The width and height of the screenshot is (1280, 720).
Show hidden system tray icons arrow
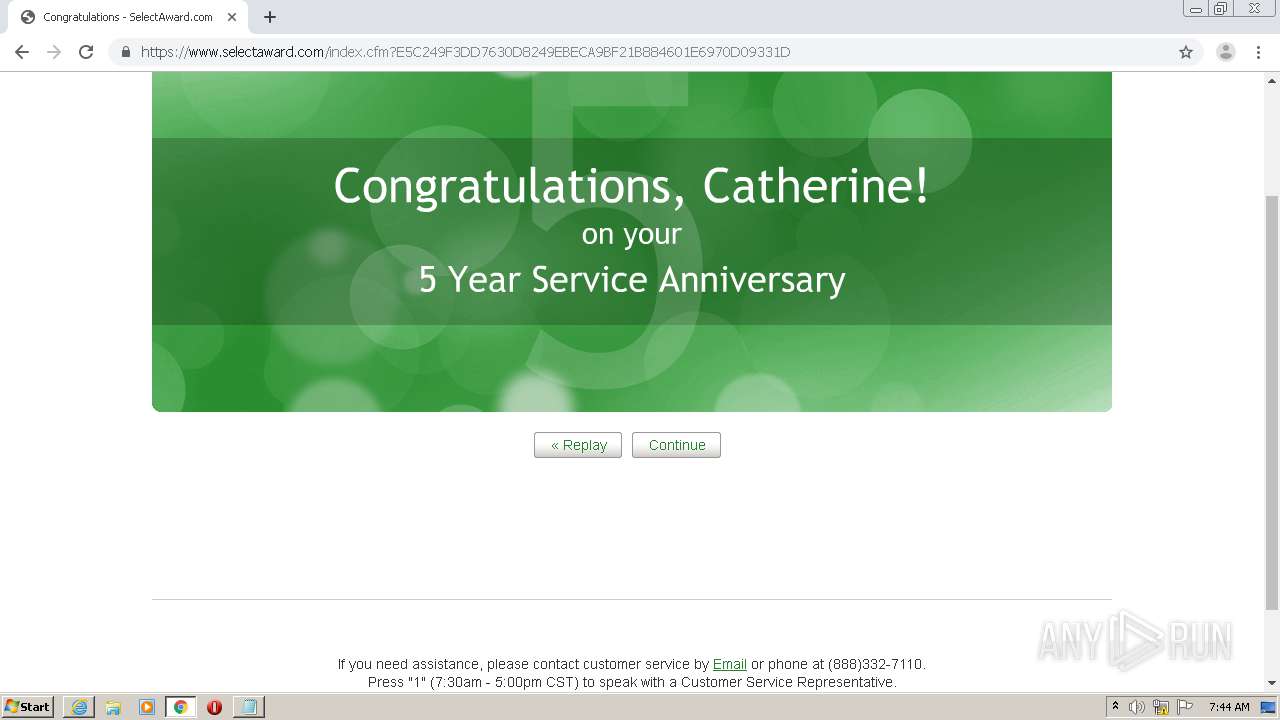1115,706
